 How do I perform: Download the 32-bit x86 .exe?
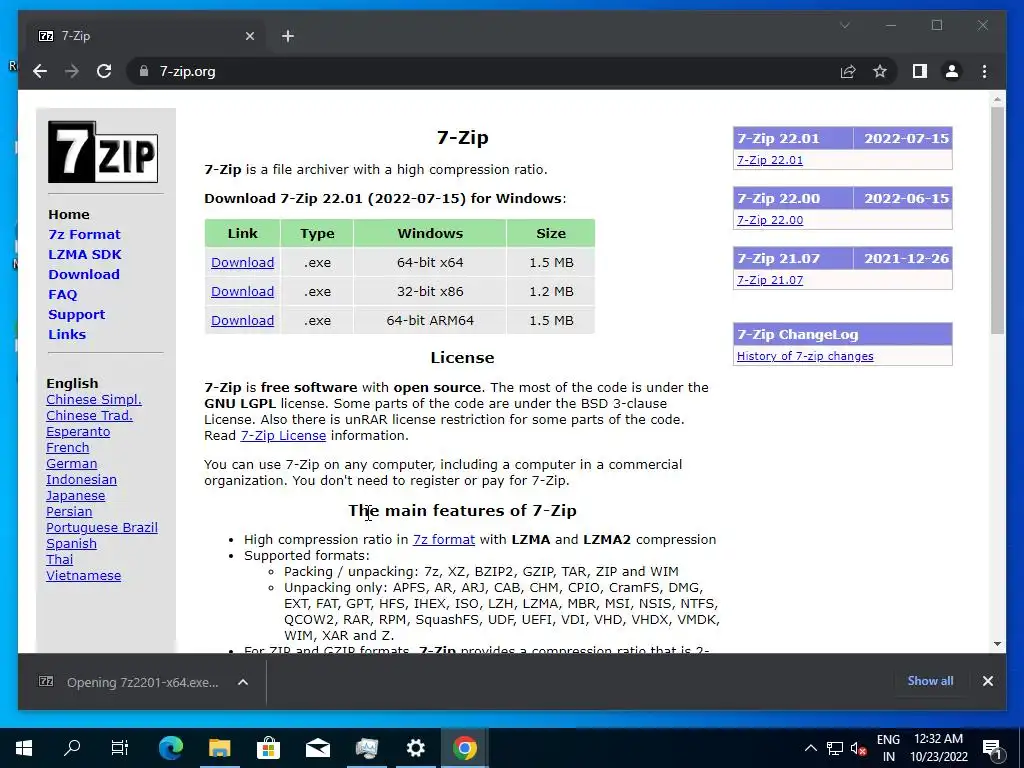click(242, 291)
